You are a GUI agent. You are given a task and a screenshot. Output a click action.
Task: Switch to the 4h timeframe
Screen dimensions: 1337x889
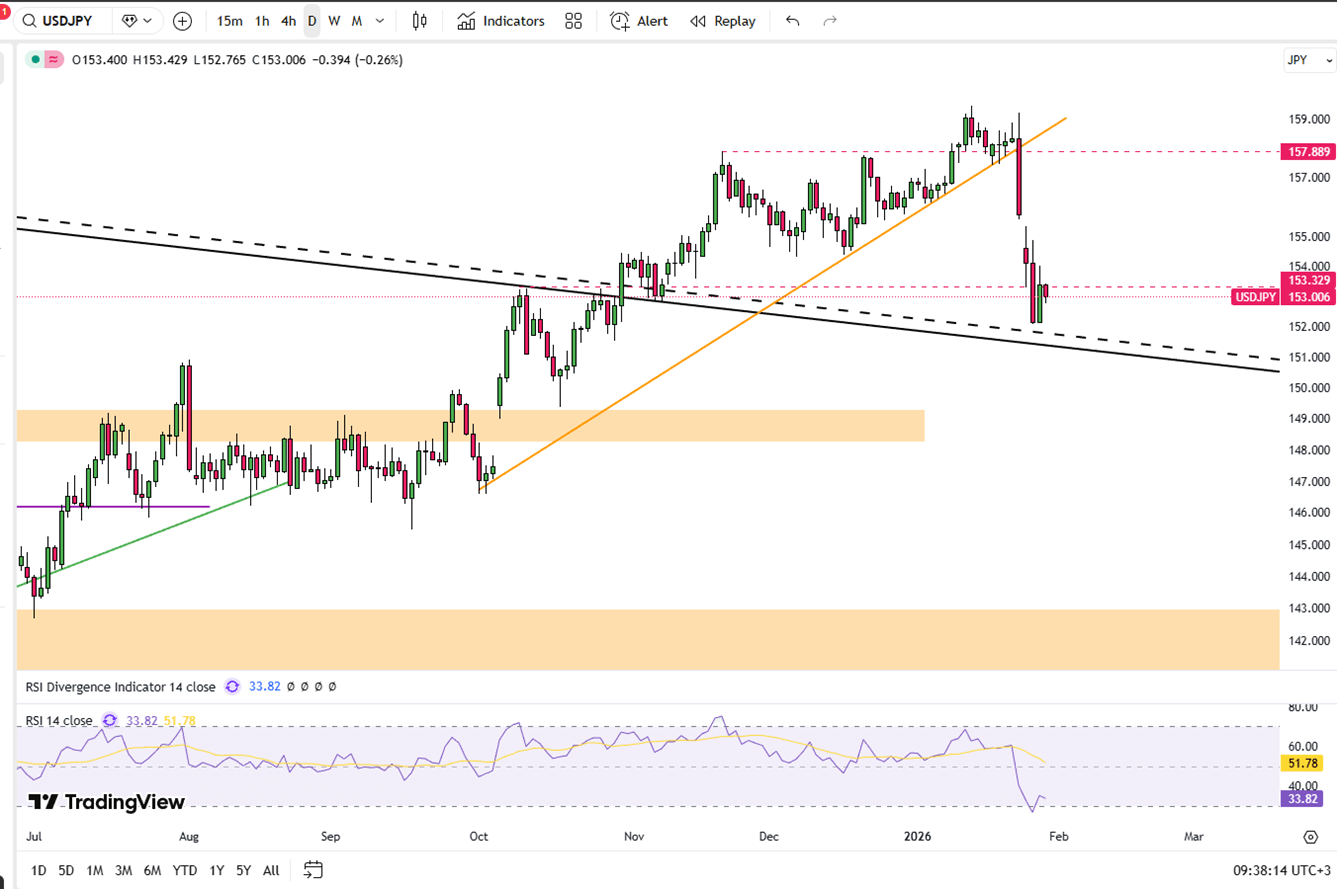click(x=288, y=21)
